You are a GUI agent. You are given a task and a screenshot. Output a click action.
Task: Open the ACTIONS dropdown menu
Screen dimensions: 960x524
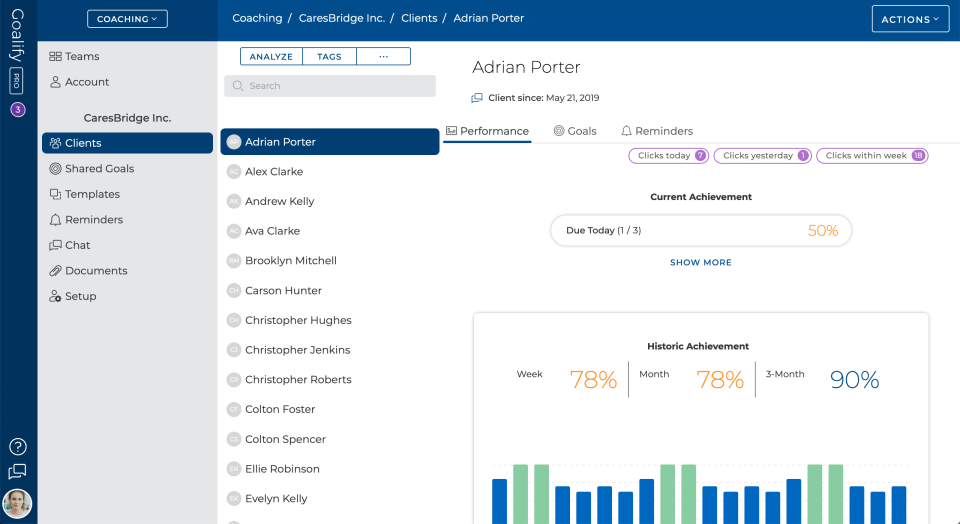coord(910,19)
